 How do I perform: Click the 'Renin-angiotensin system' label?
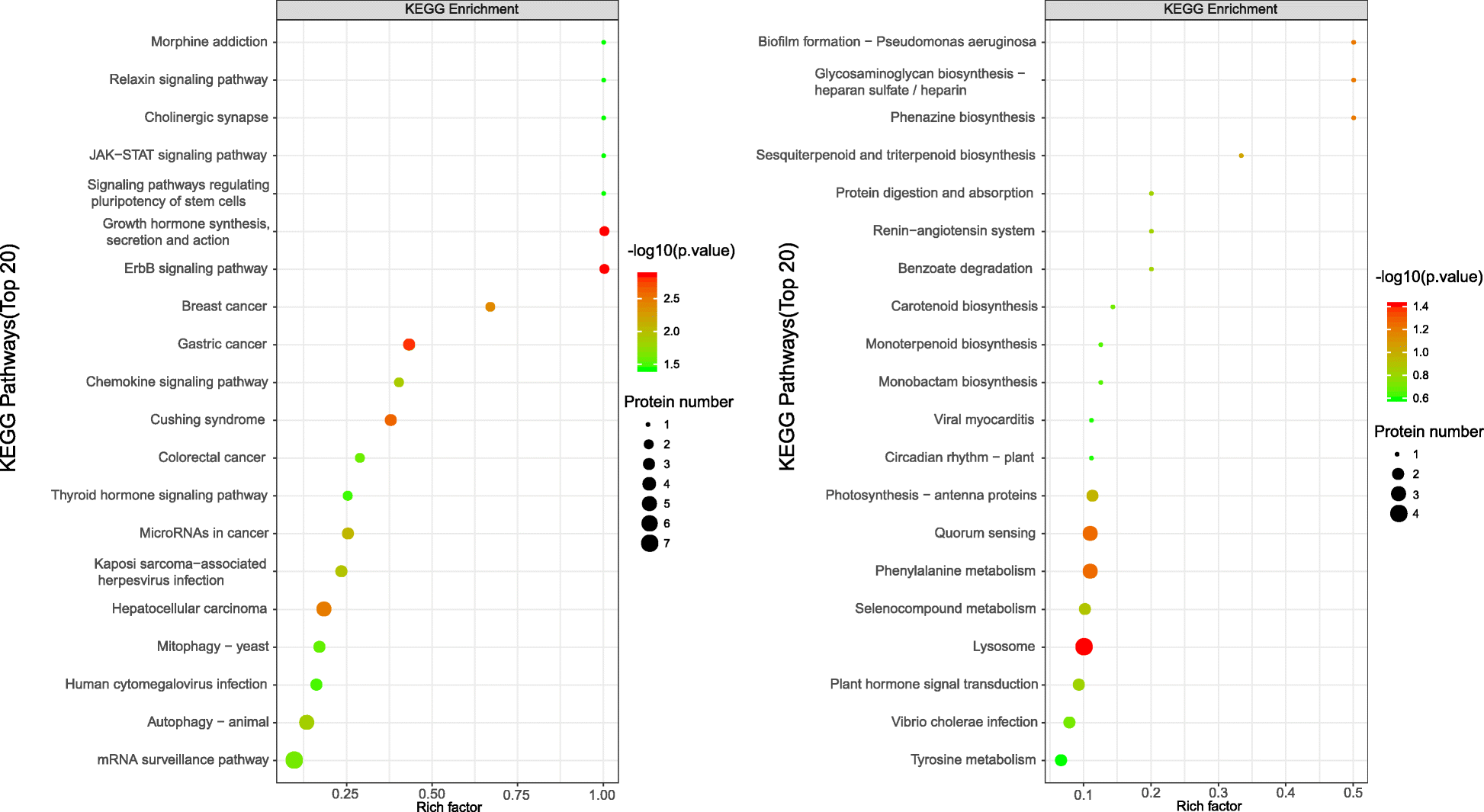click(x=953, y=230)
